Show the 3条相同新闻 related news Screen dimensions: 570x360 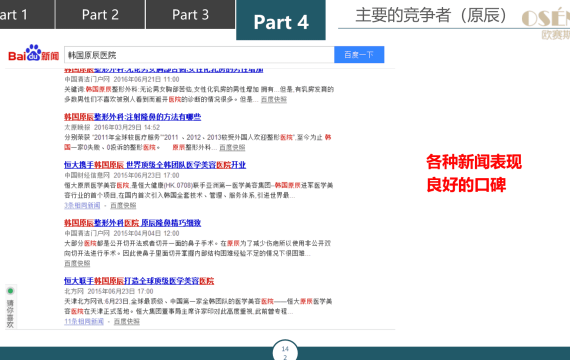82,206
